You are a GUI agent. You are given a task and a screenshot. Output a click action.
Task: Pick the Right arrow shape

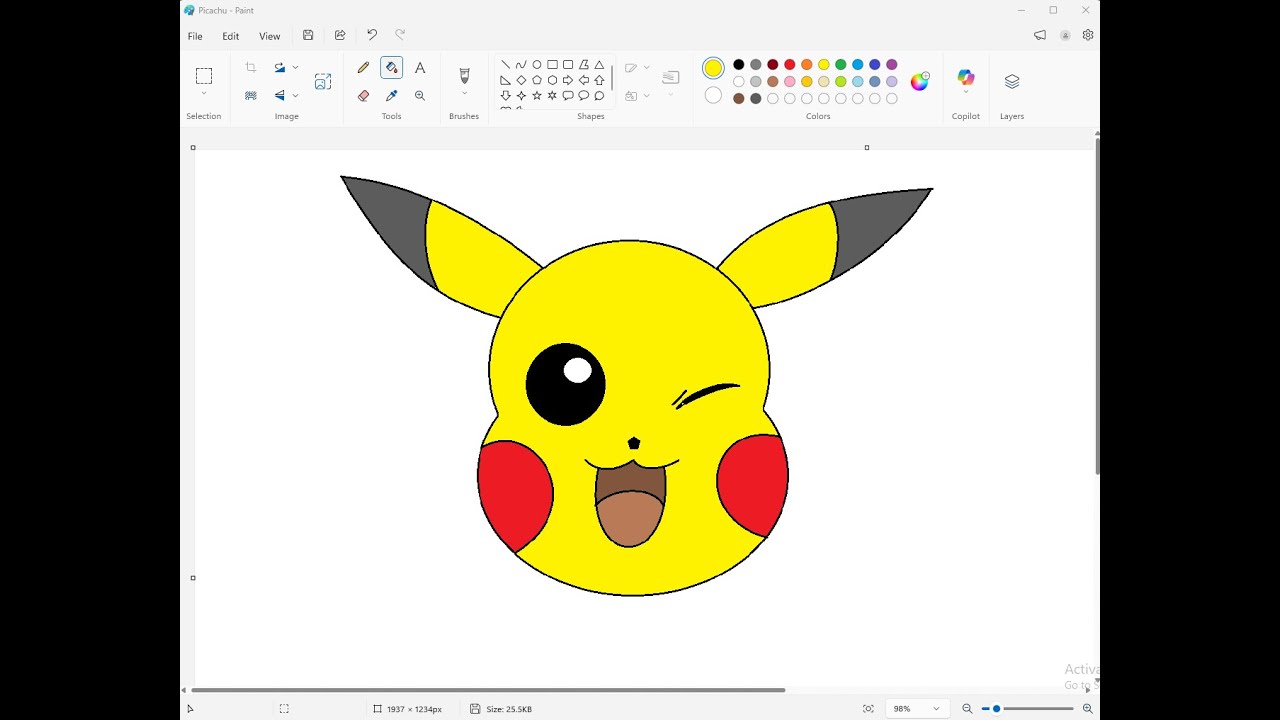pyautogui.click(x=568, y=80)
